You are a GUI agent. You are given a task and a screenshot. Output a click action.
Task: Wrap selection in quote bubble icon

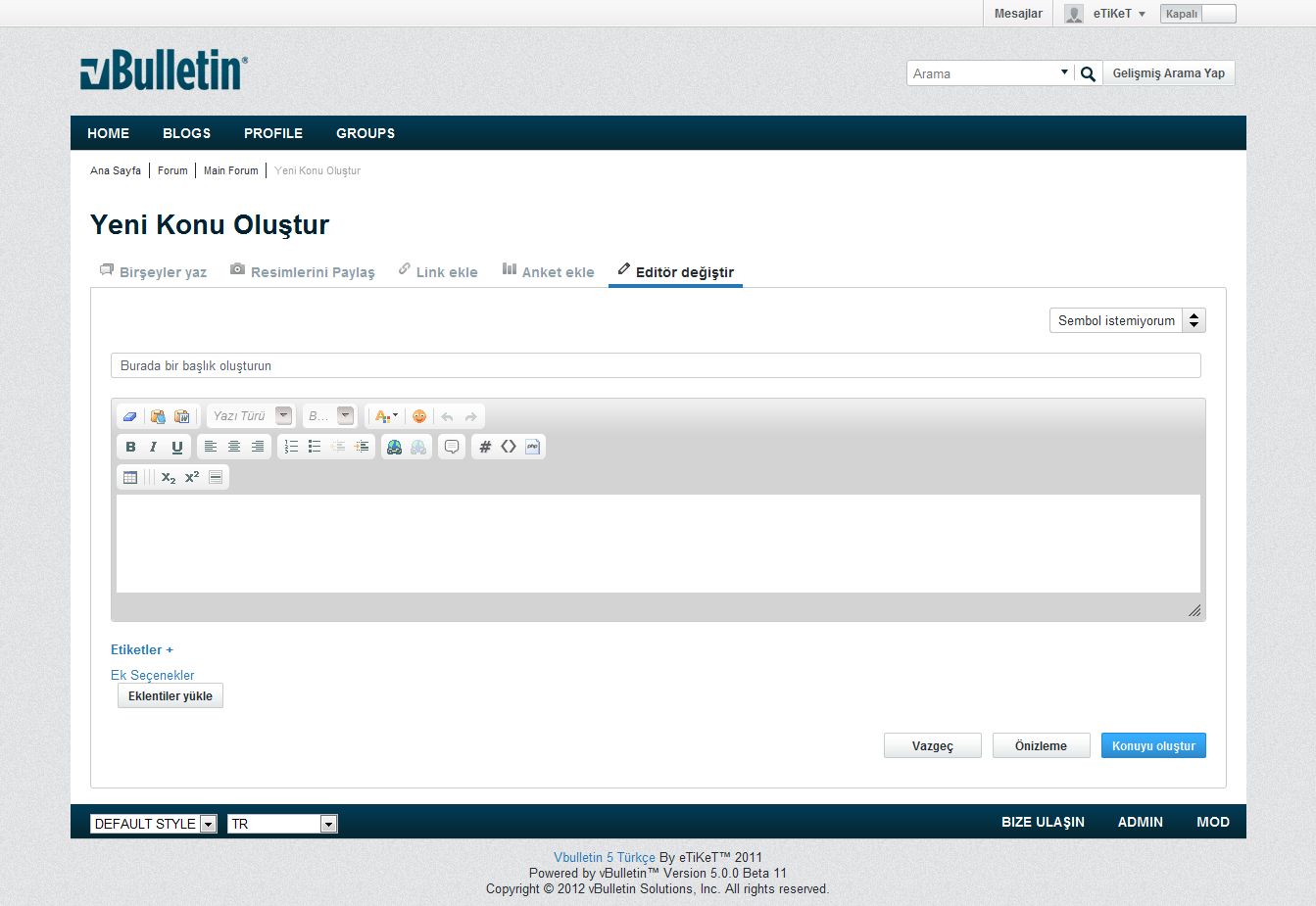coord(452,447)
